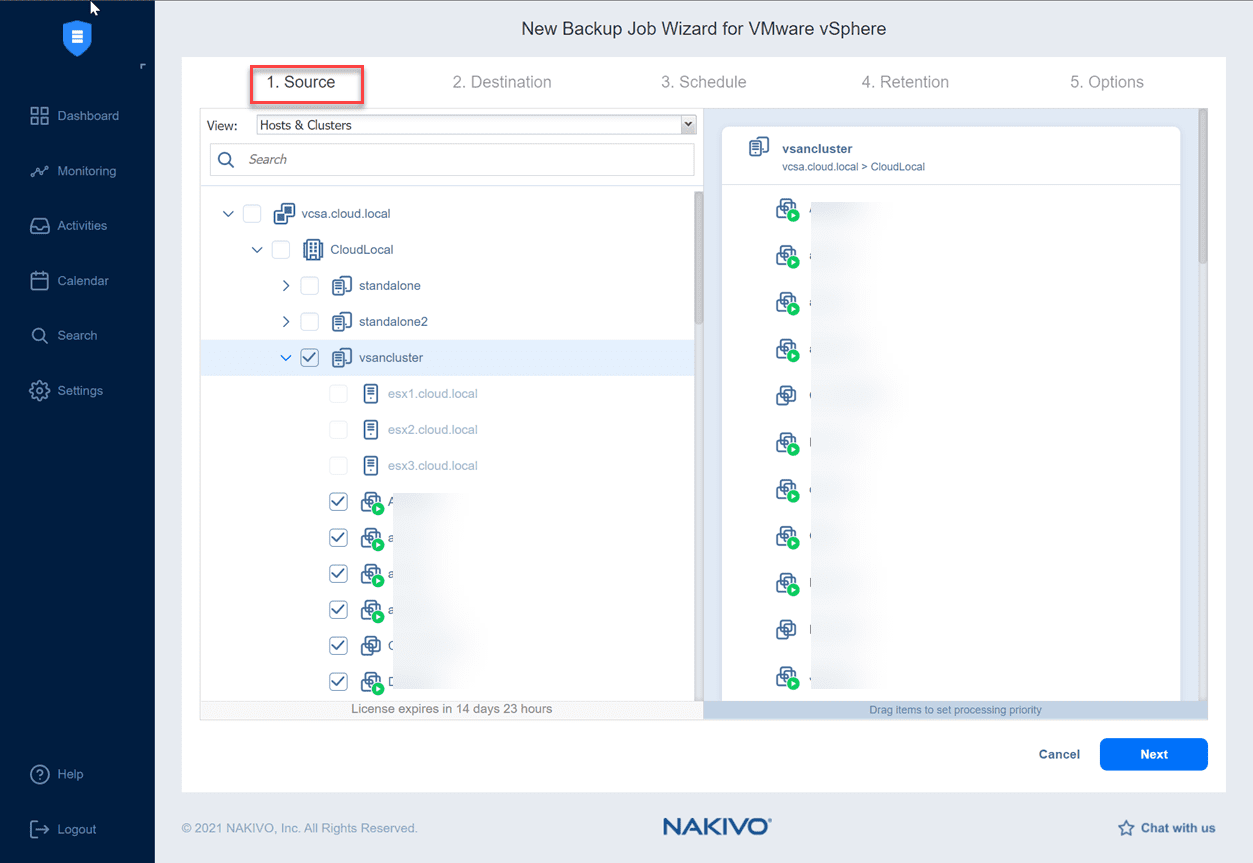Click the Next button
1253x863 pixels.
point(1153,754)
